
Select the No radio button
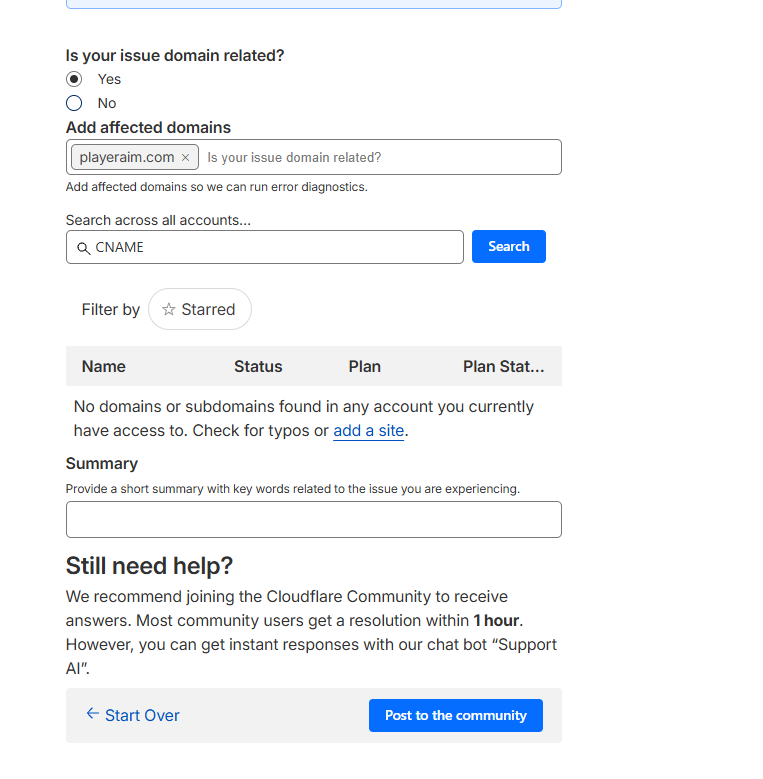(x=74, y=103)
